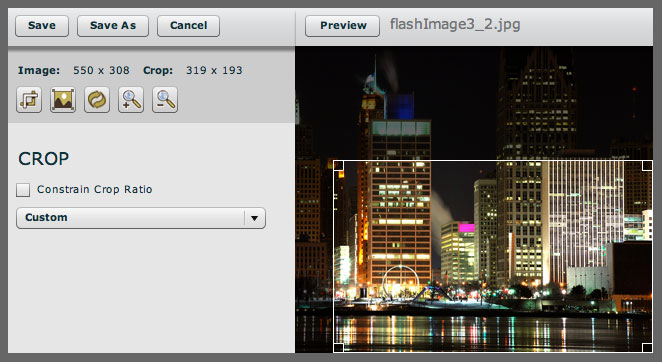This screenshot has height=362, width=662.
Task: Zoom in with the magnifier plus icon
Action: (x=131, y=100)
